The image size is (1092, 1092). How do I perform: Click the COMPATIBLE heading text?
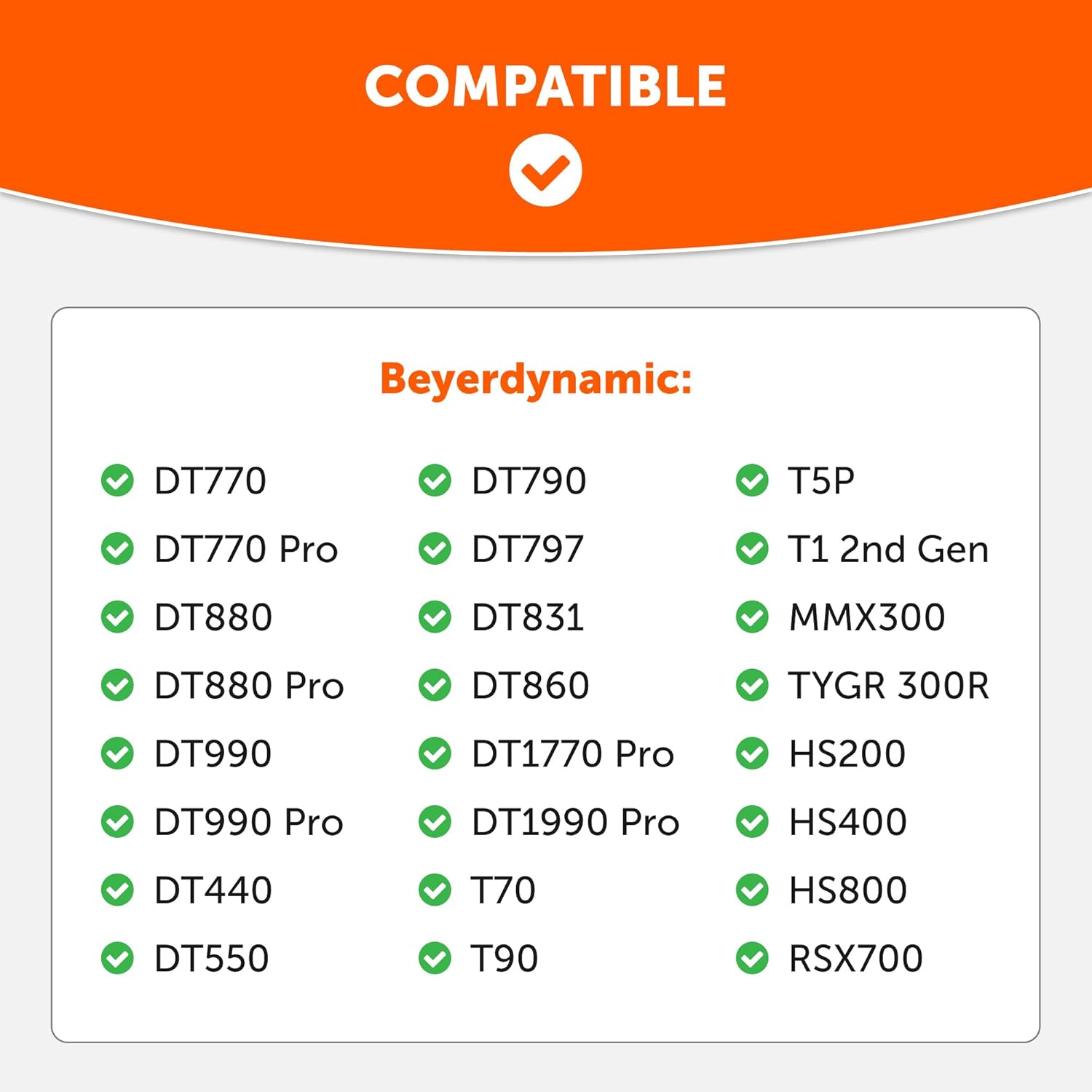click(545, 87)
